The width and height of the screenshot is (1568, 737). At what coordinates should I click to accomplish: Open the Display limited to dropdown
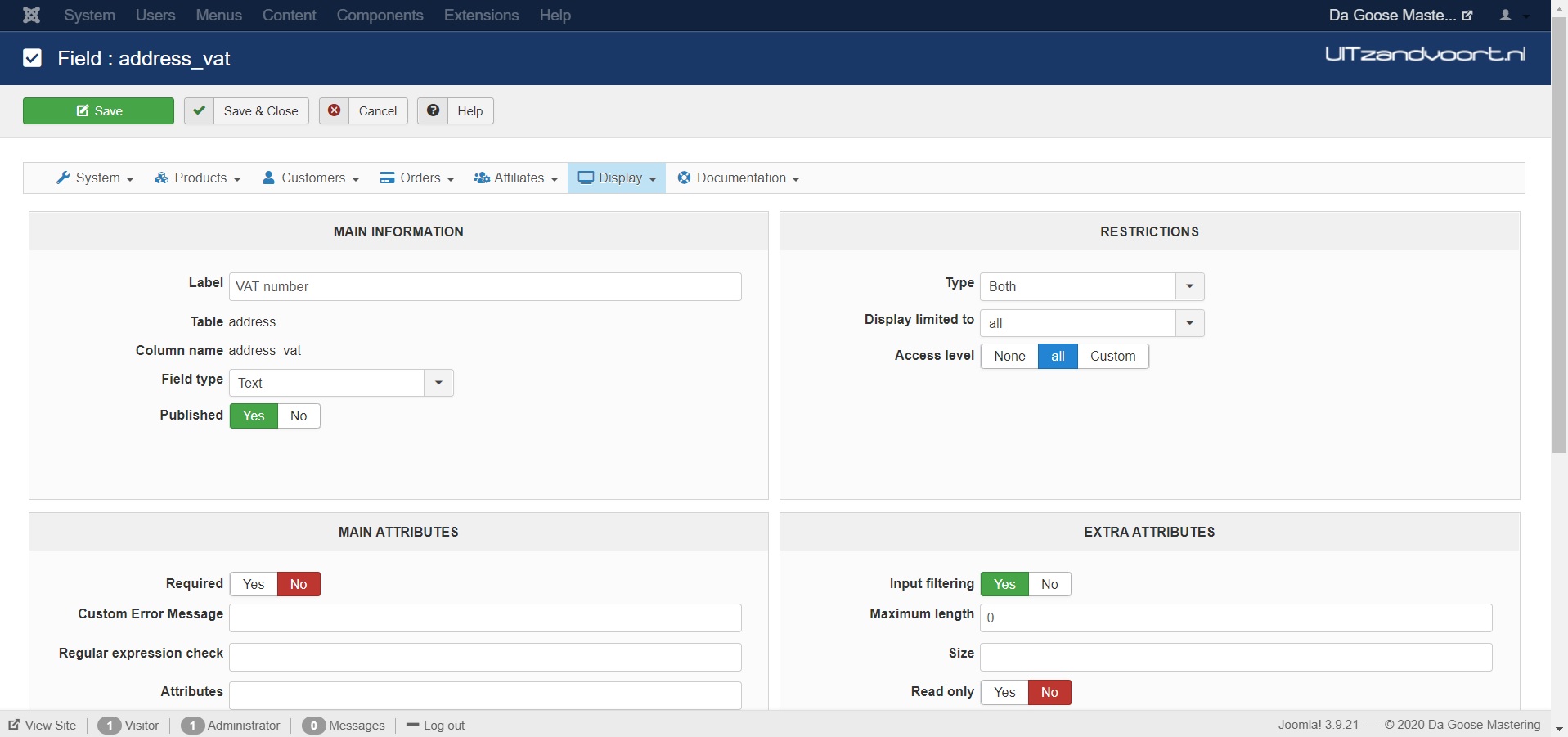coord(1092,323)
